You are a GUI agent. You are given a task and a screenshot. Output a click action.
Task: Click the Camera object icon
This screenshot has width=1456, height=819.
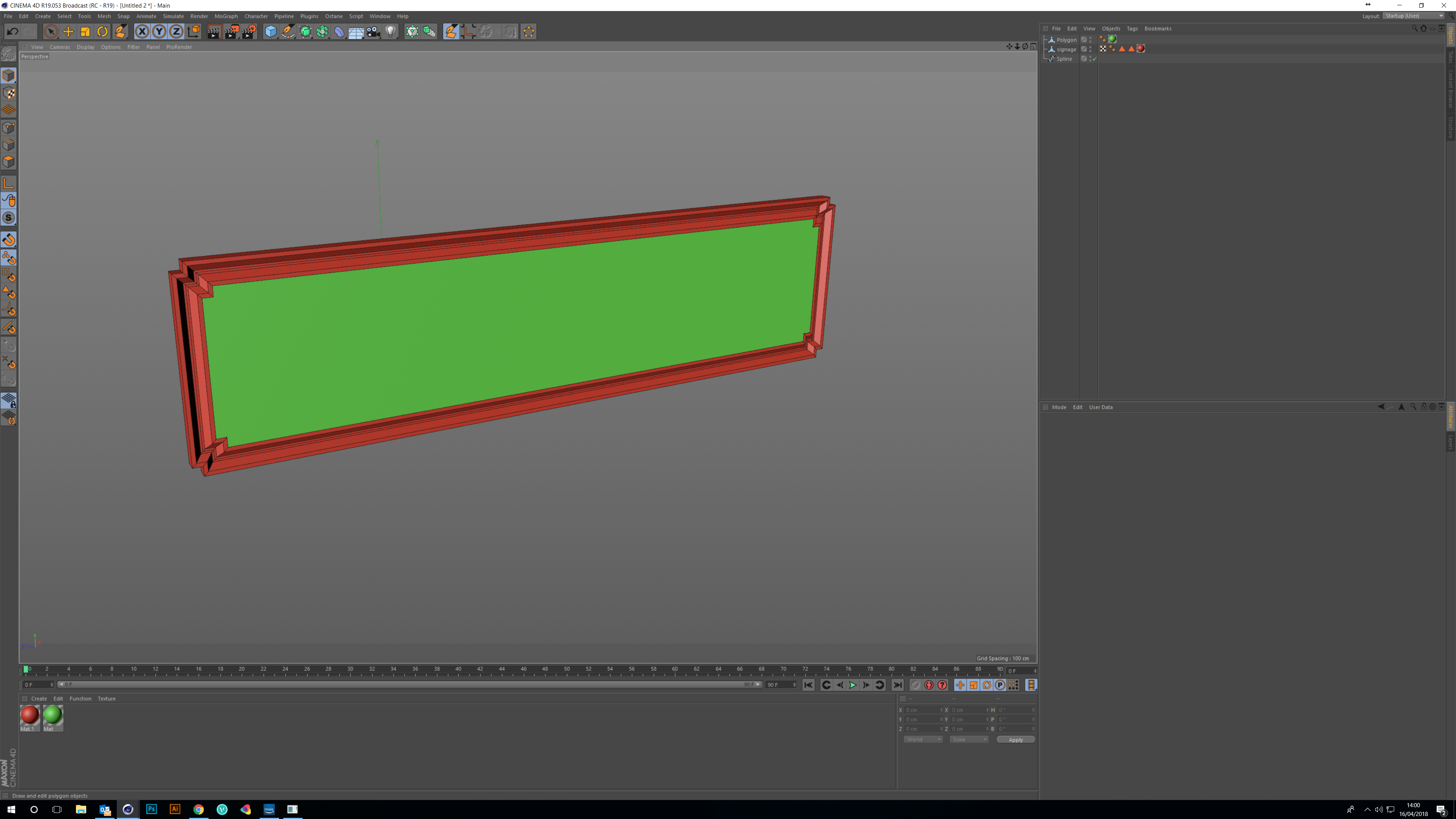[x=373, y=31]
